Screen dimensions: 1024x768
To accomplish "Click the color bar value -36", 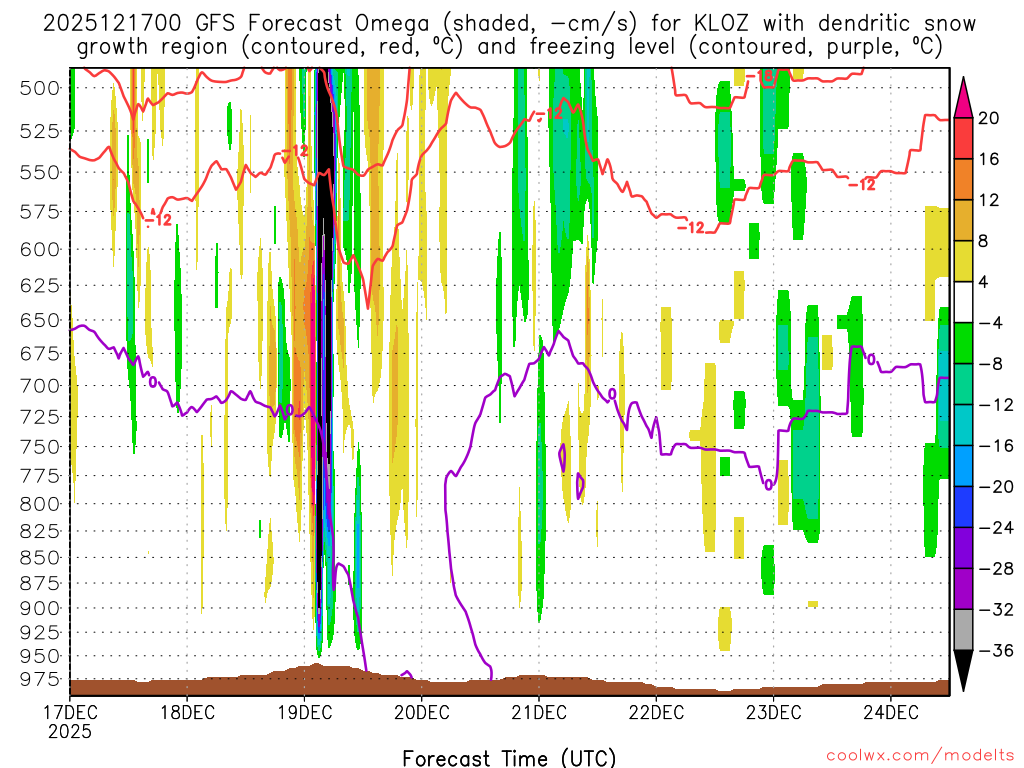I will [x=996, y=650].
